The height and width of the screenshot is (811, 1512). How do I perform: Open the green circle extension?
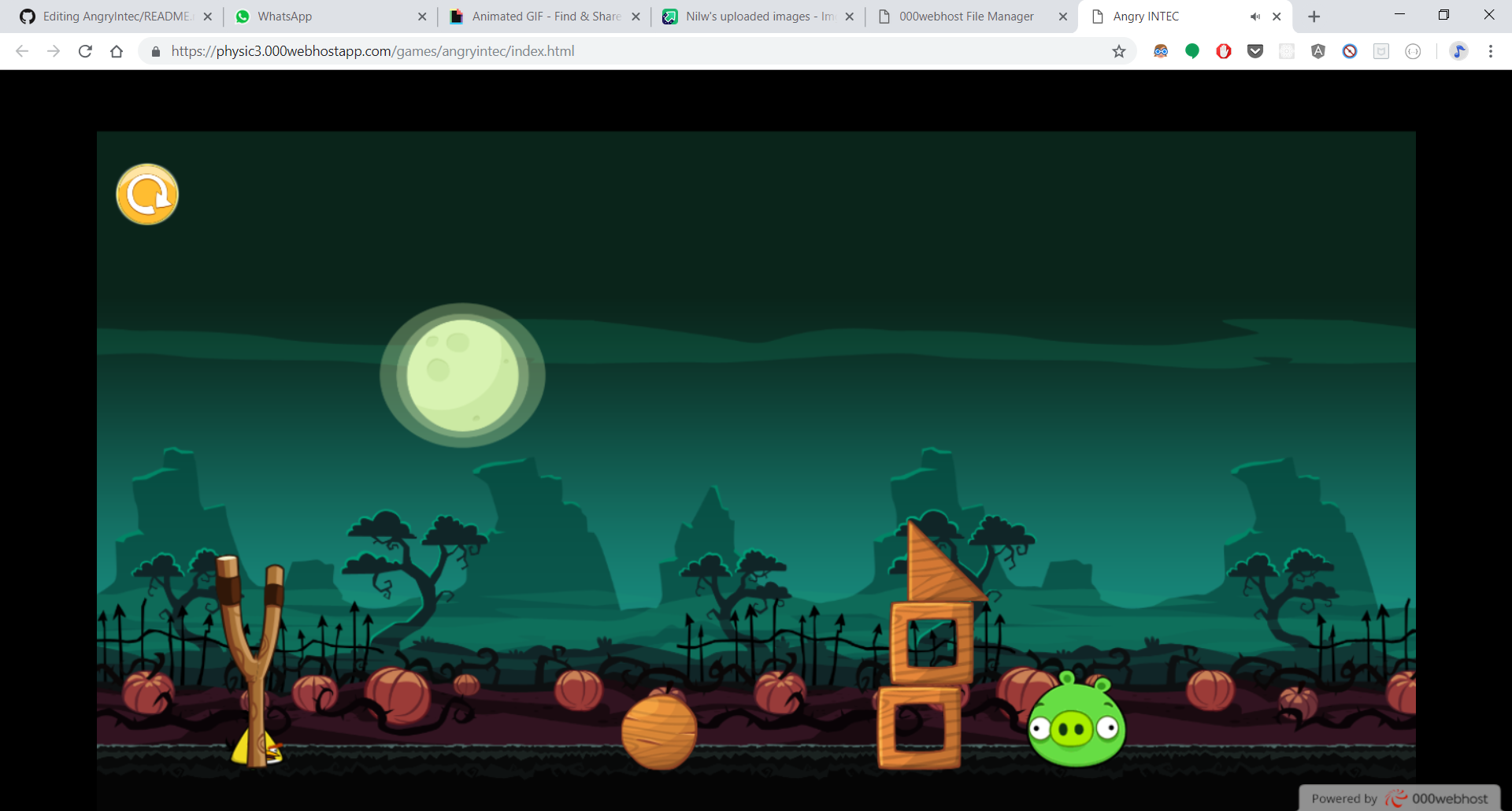tap(1192, 51)
